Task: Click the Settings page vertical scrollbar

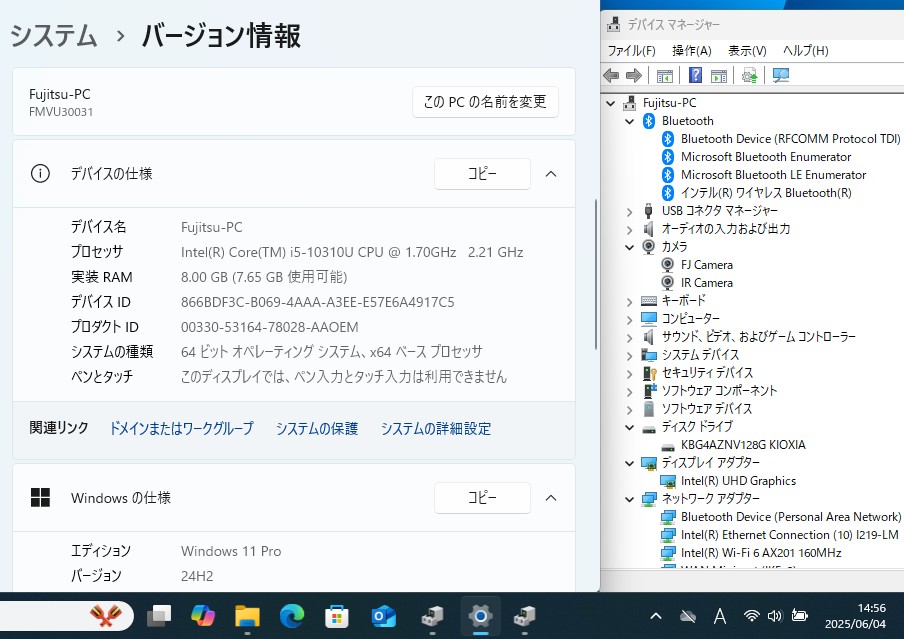Action: (x=596, y=275)
